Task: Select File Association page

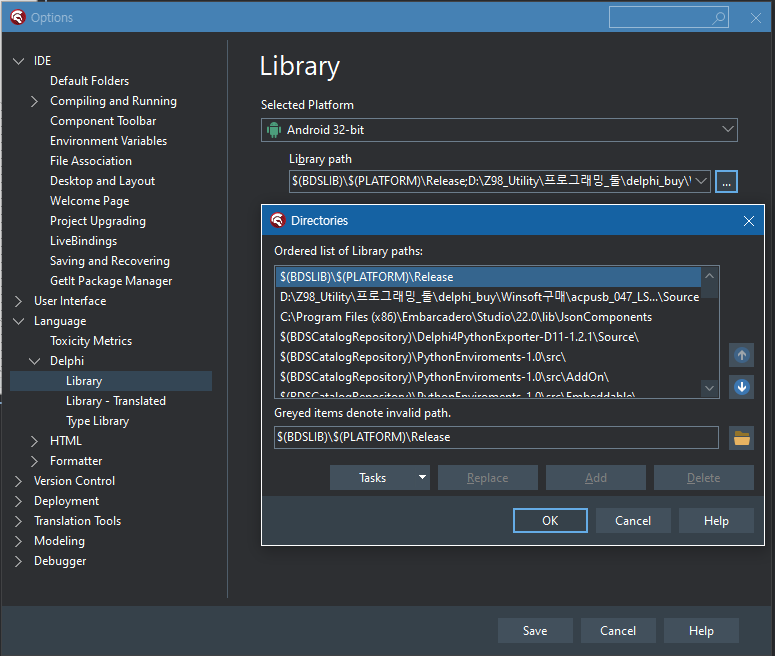Action: click(x=91, y=161)
